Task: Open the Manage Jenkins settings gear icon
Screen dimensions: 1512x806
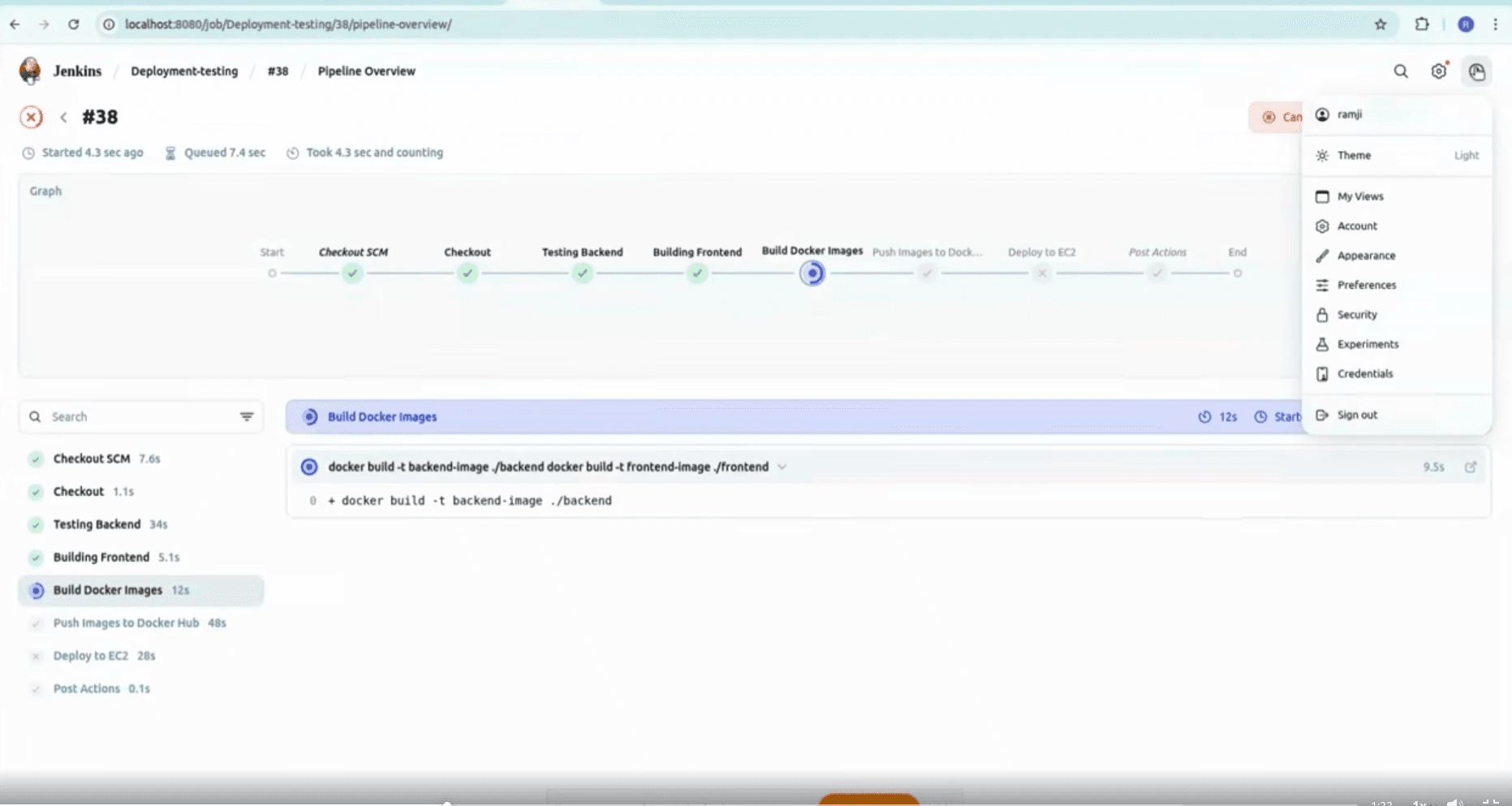Action: click(x=1439, y=71)
